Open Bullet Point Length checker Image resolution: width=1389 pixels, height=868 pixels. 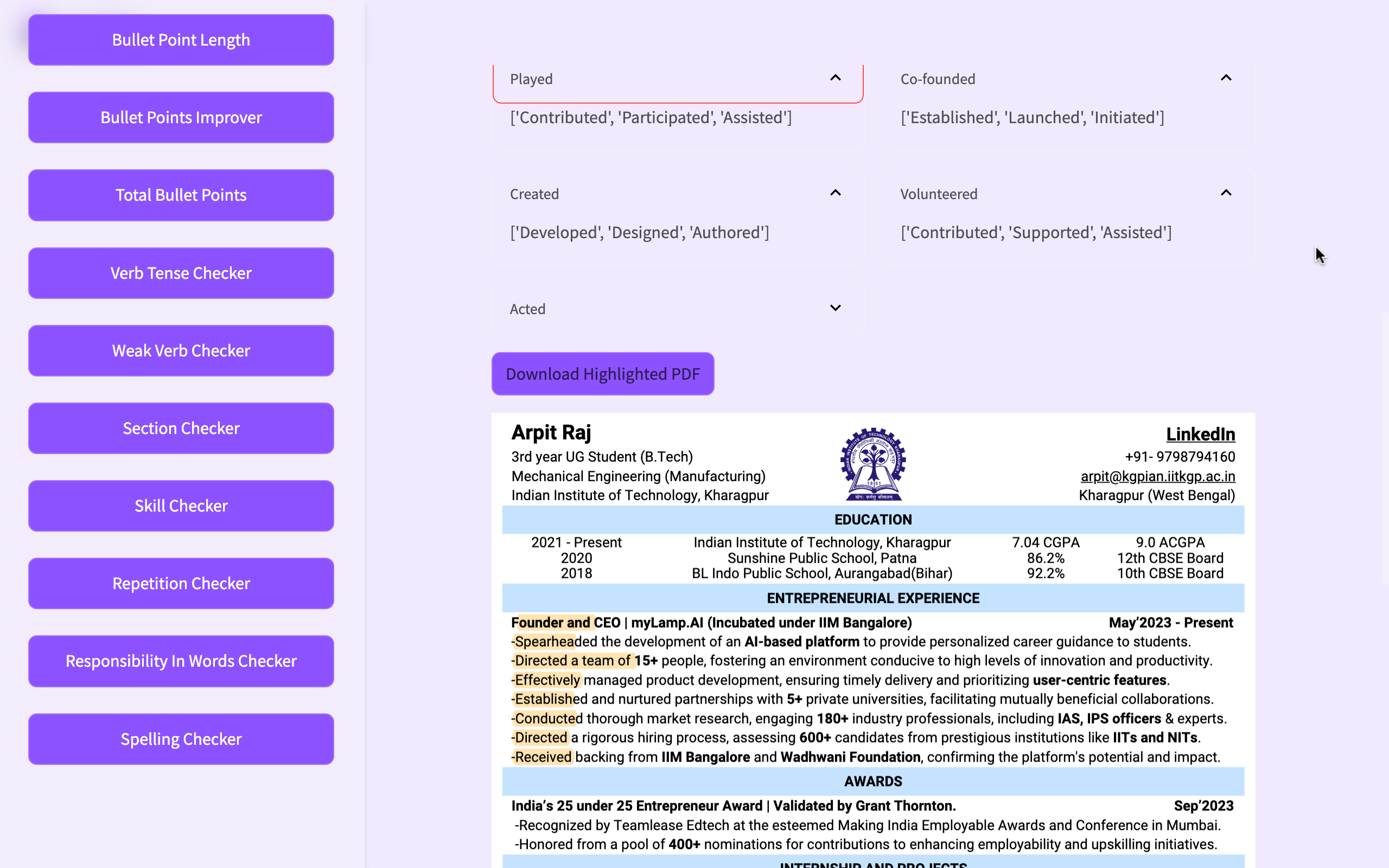coord(181,40)
